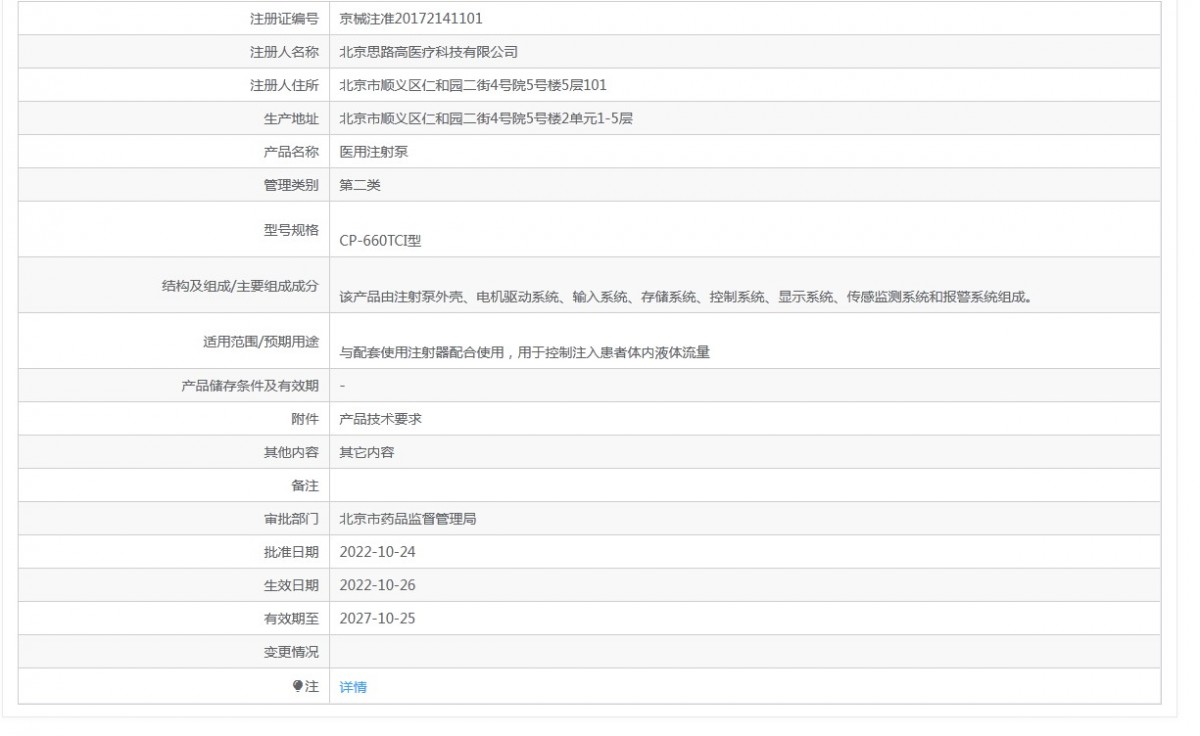1200x736 pixels.
Task: Select the registration number 京械注准20172141101
Action: [412, 18]
